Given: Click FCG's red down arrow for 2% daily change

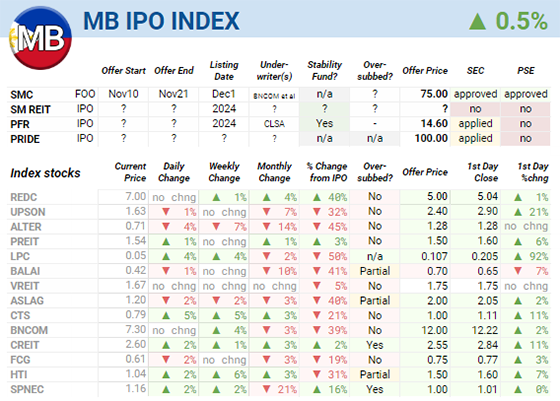Looking at the screenshot, I should [166, 360].
